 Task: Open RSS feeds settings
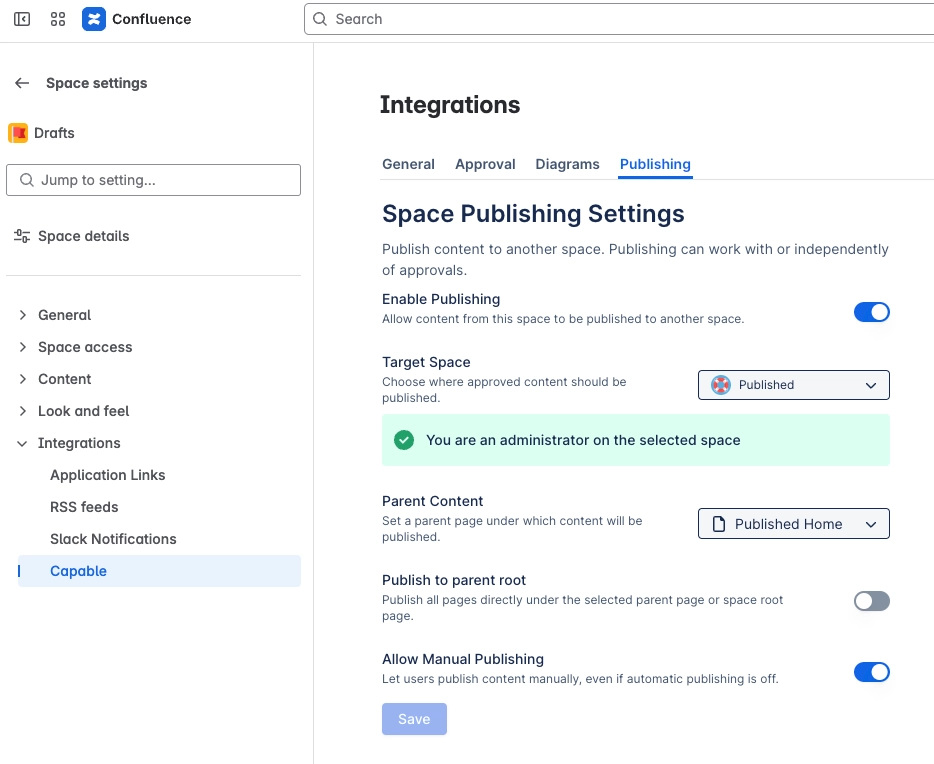[x=84, y=507]
